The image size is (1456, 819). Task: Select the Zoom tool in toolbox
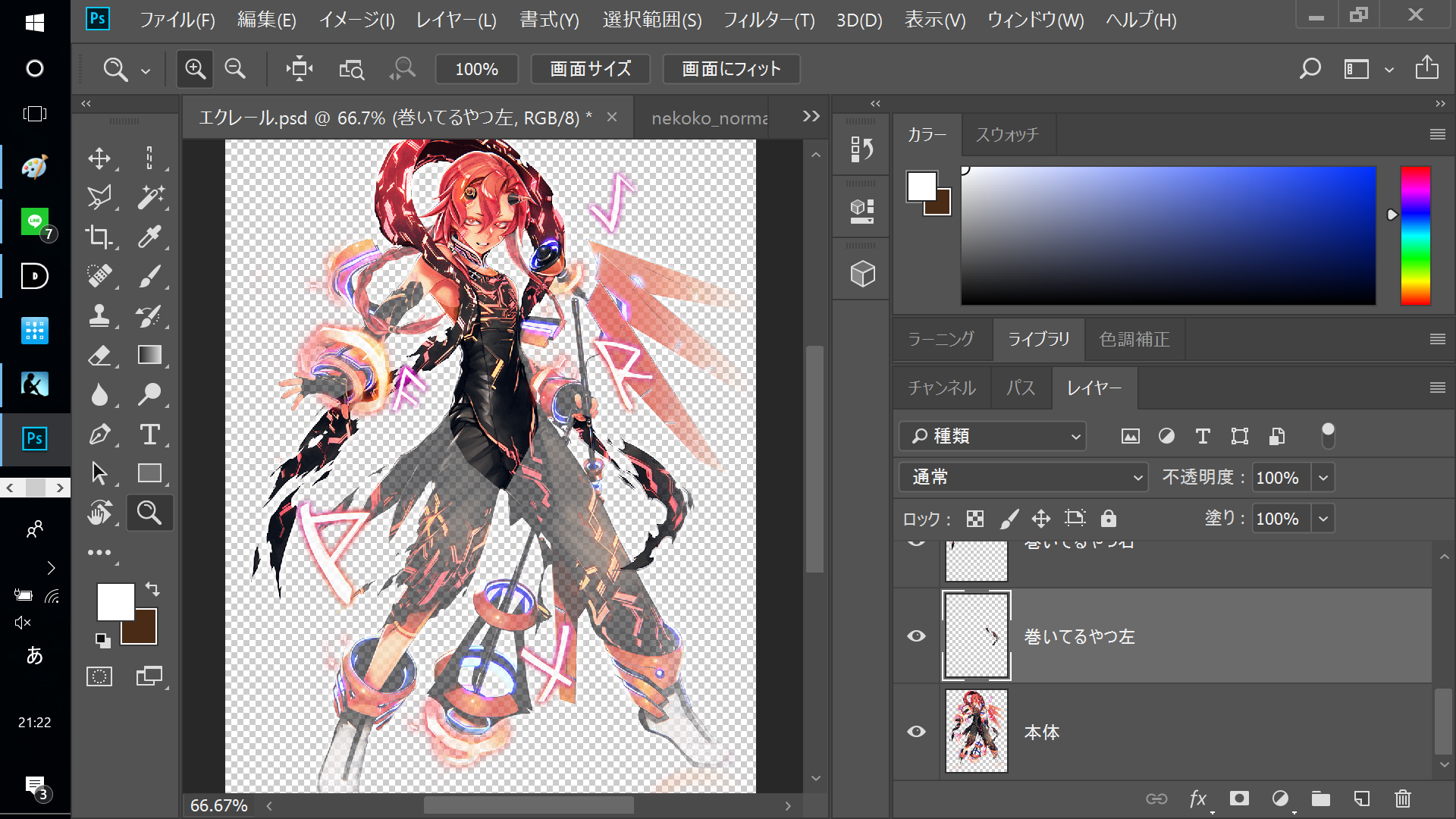pyautogui.click(x=149, y=513)
